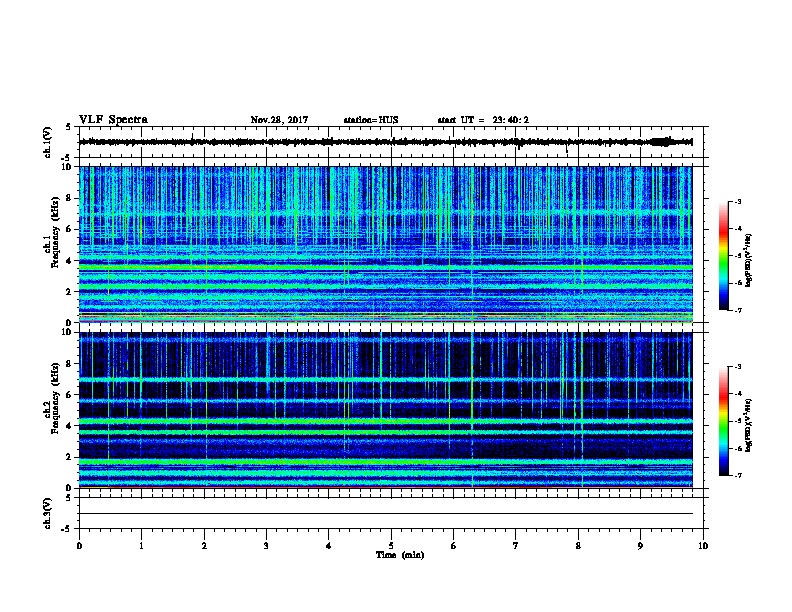Click the 'VLF Spectra' title text
Image resolution: width=792 pixels, height=612 pixels.
tap(113, 120)
